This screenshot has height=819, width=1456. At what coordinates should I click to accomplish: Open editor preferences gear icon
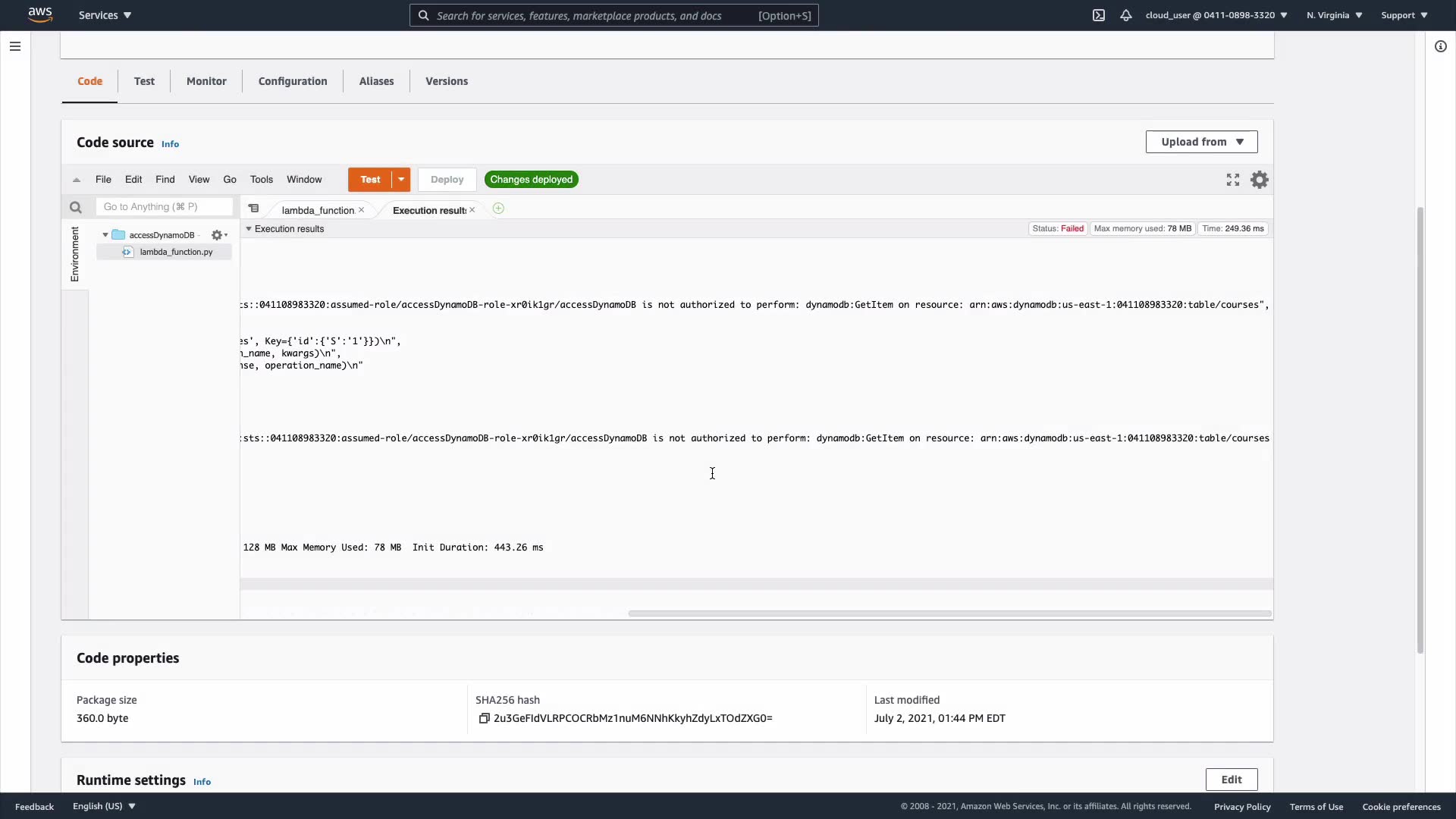(x=1260, y=180)
